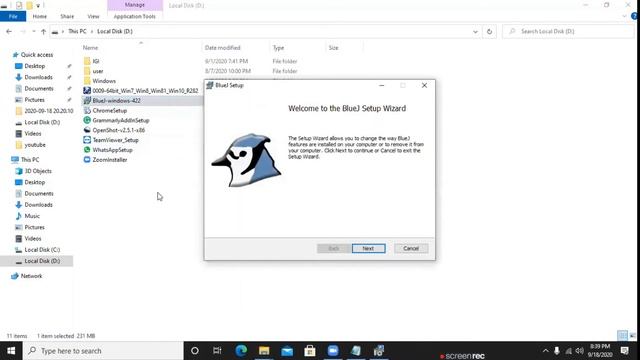This screenshot has height=360, width=640.
Task: Show hidden system tray icons
Action: click(546, 351)
